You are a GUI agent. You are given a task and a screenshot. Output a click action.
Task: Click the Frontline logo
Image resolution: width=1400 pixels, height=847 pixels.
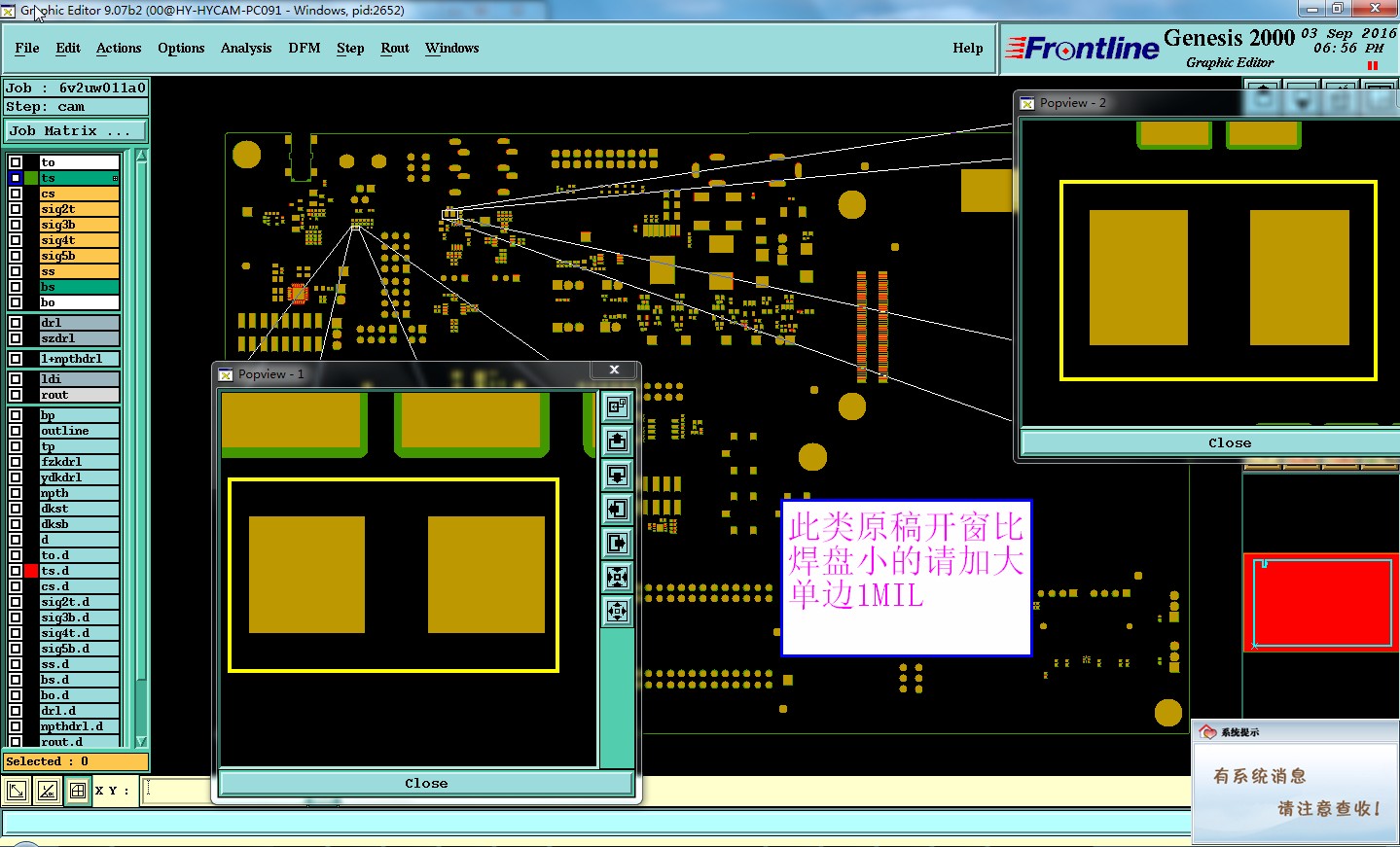click(x=1082, y=48)
